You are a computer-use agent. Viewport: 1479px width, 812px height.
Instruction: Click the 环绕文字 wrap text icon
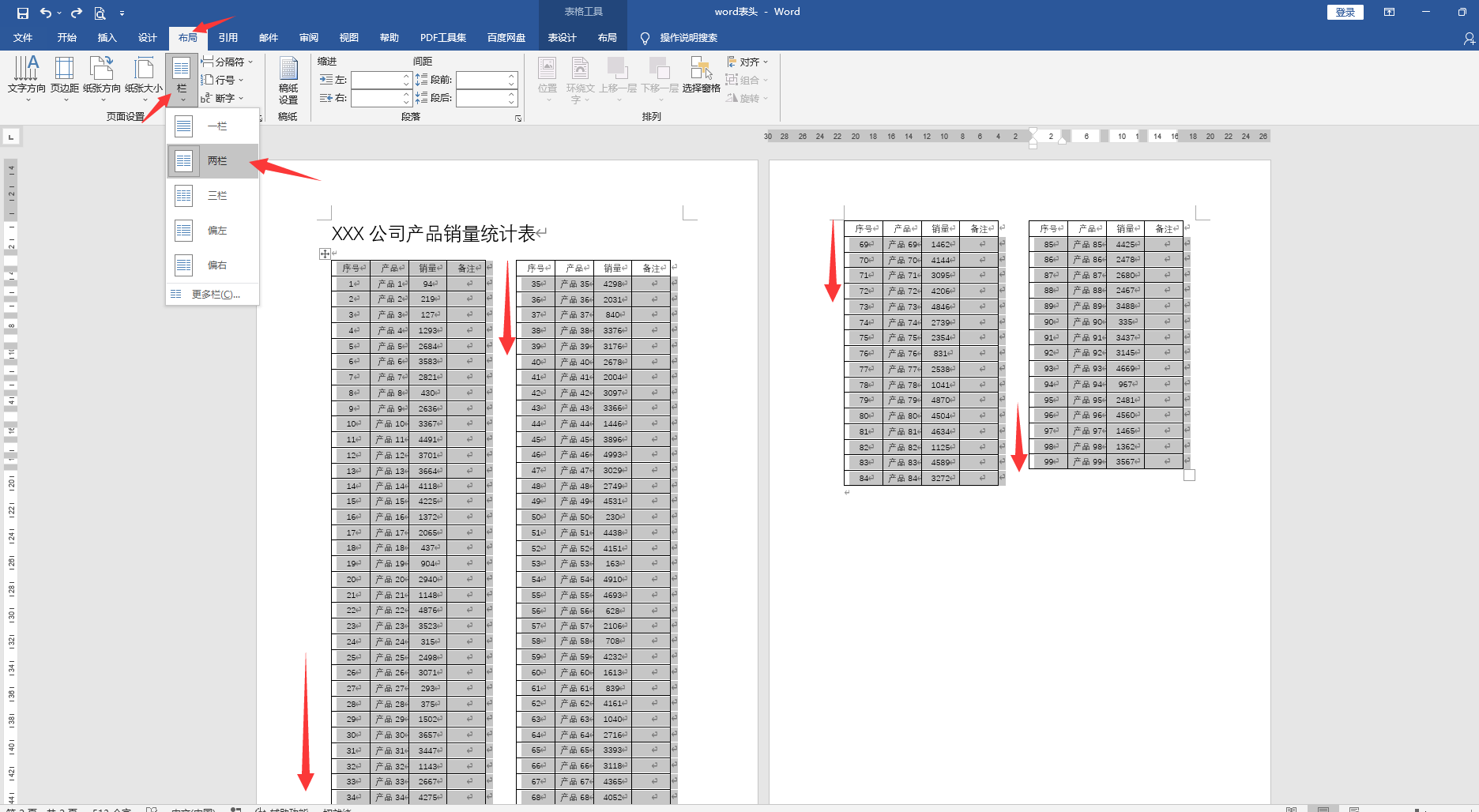coord(580,69)
